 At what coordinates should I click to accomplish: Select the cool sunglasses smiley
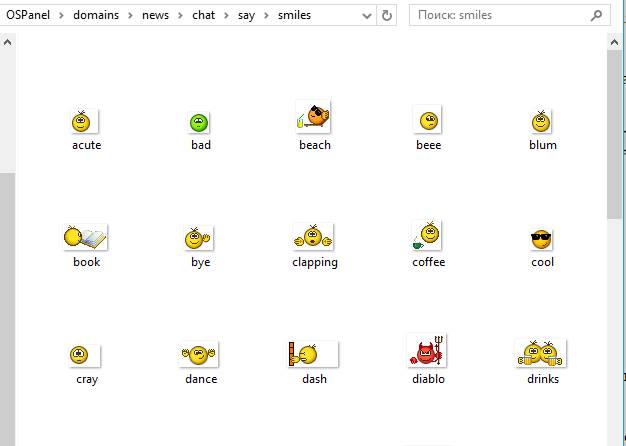[542, 239]
